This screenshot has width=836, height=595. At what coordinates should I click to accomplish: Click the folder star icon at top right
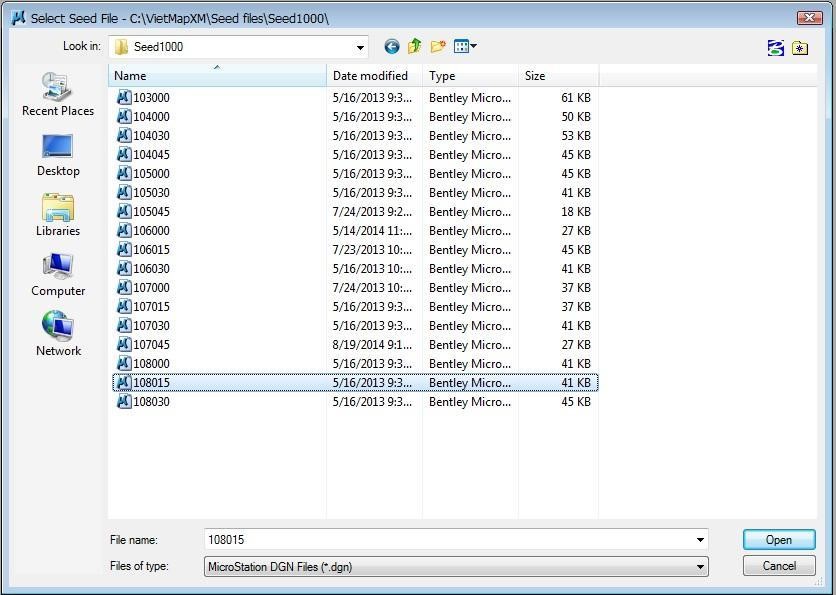[x=800, y=47]
